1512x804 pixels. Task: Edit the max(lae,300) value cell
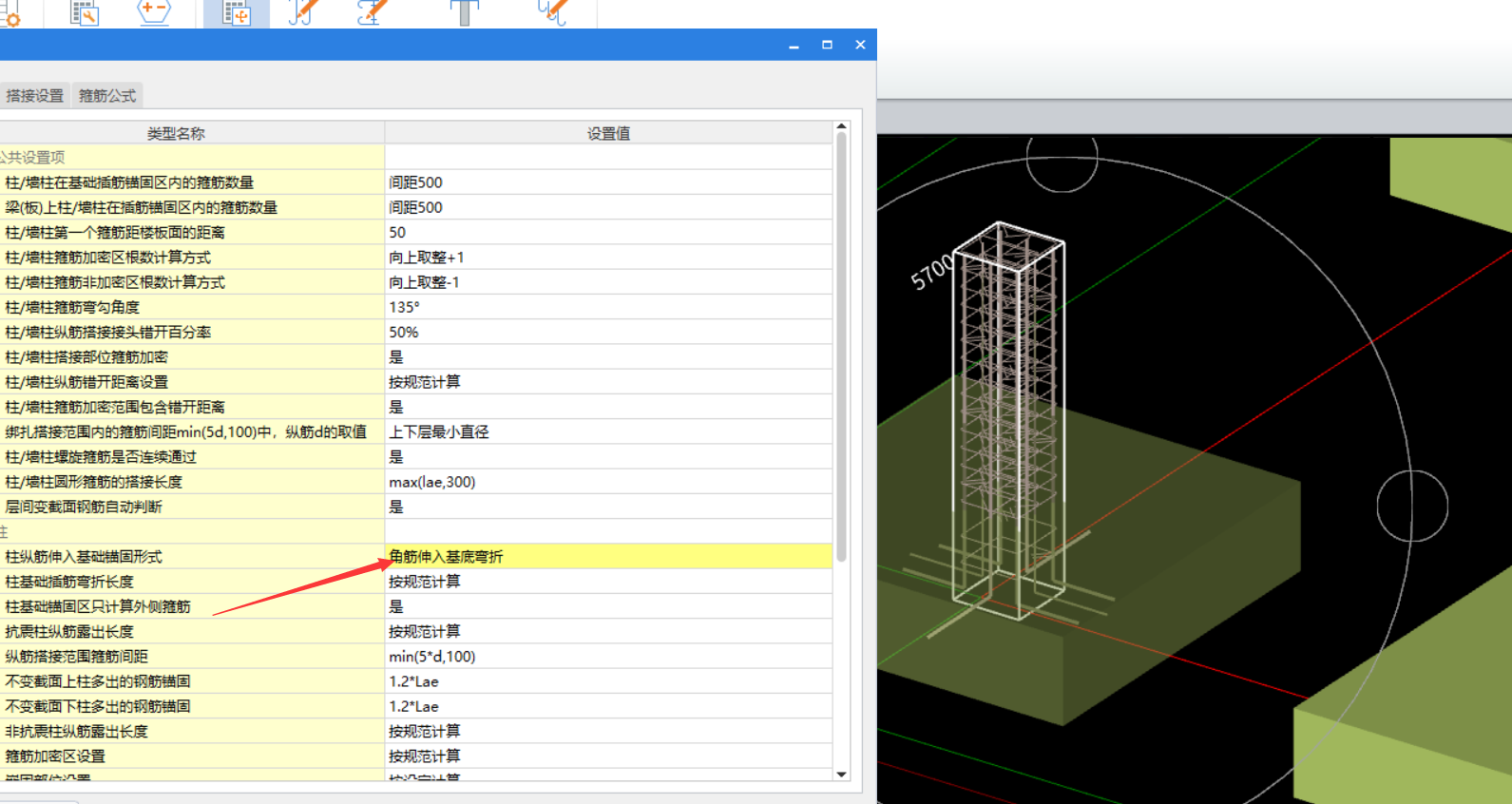pos(608,482)
